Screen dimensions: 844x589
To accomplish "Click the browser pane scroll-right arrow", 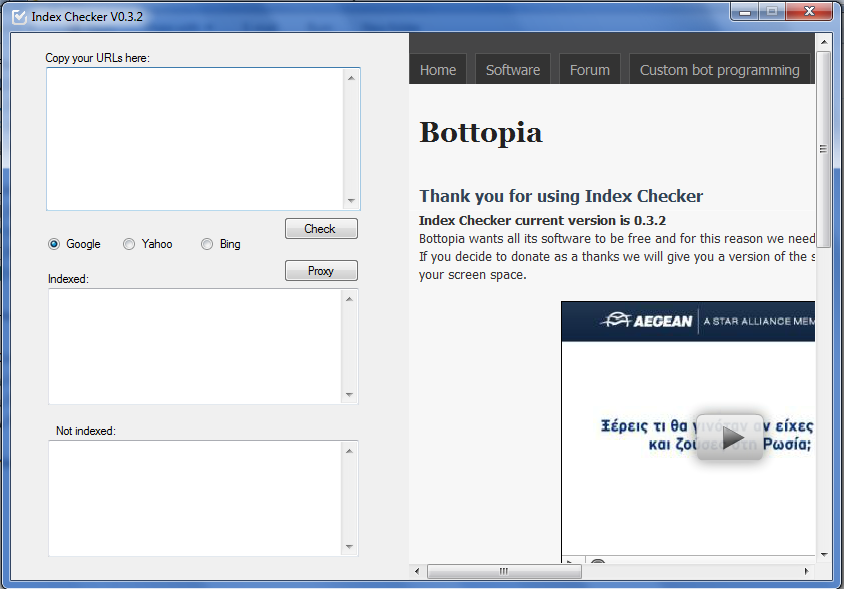I will [x=806, y=571].
